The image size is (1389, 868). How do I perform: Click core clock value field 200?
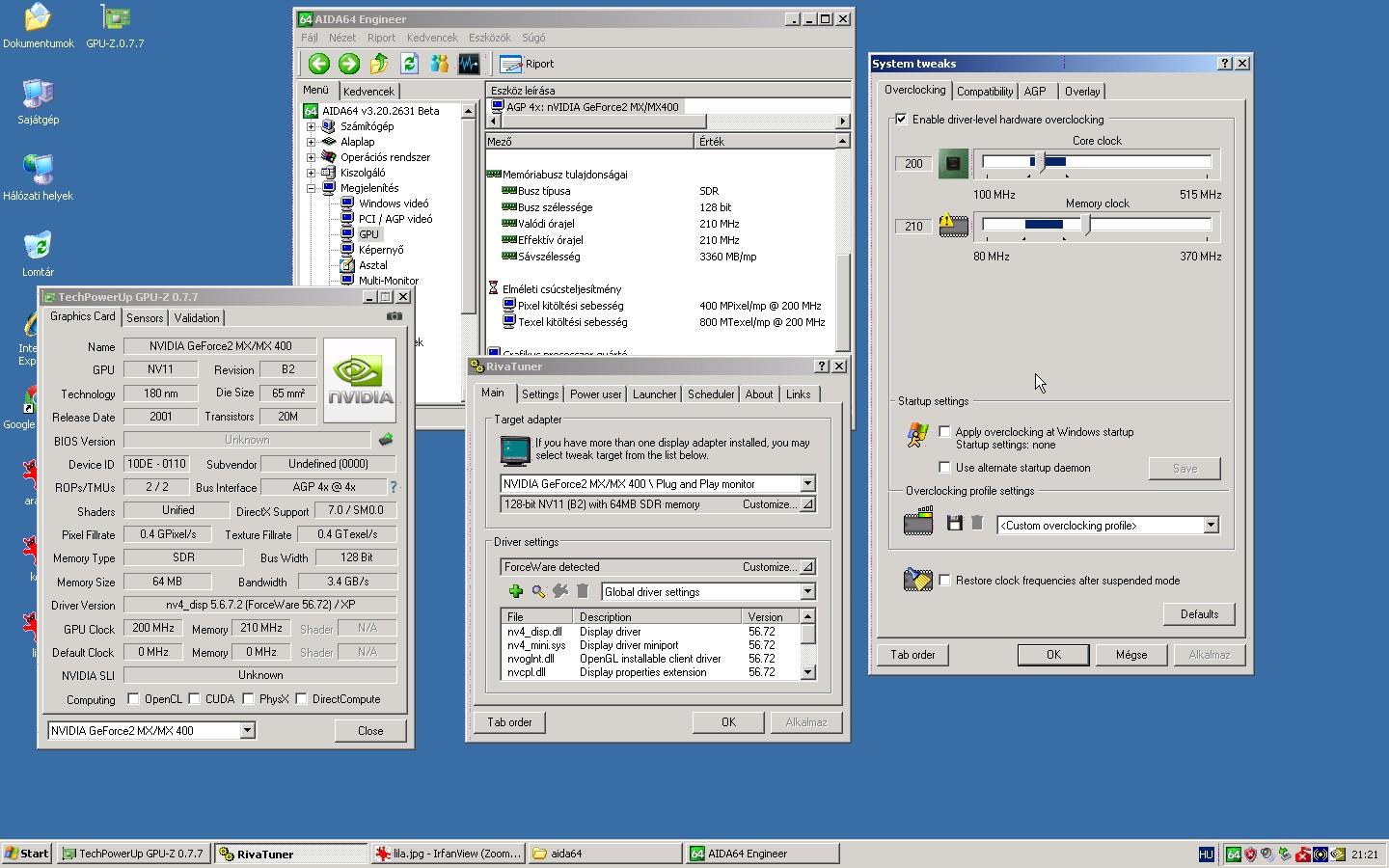point(913,164)
